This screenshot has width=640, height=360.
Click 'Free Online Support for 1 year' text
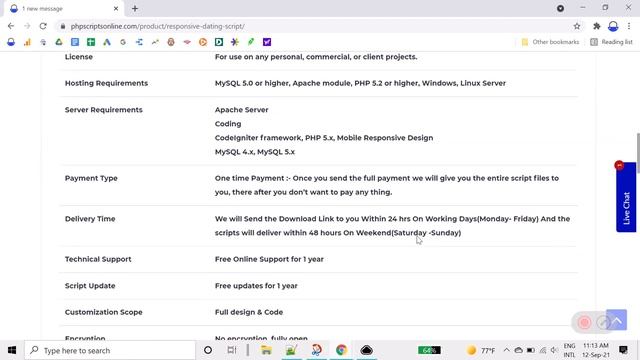pyautogui.click(x=269, y=259)
